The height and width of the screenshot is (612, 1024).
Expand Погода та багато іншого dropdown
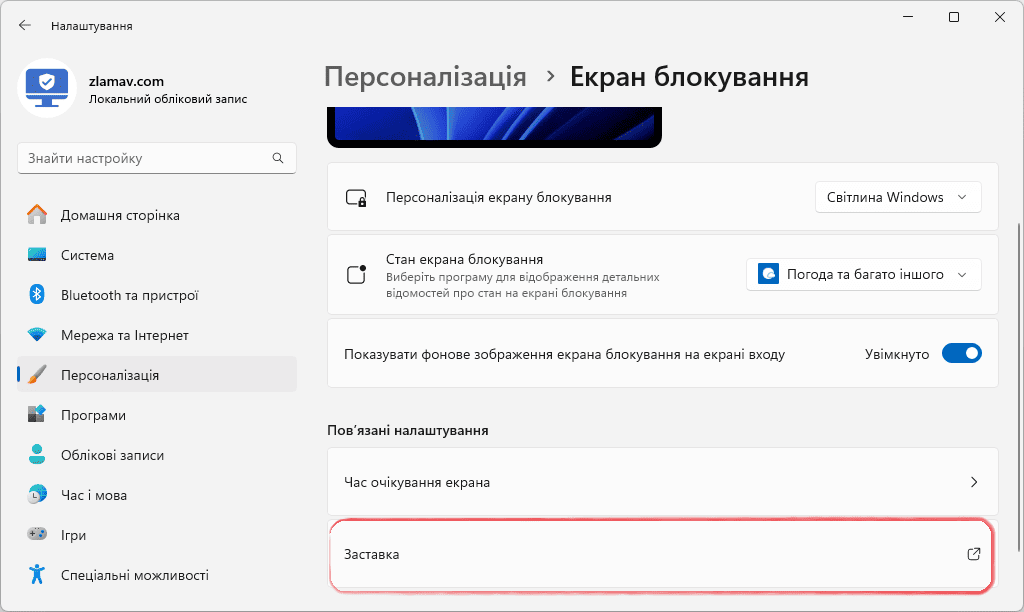pyautogui.click(x=863, y=274)
